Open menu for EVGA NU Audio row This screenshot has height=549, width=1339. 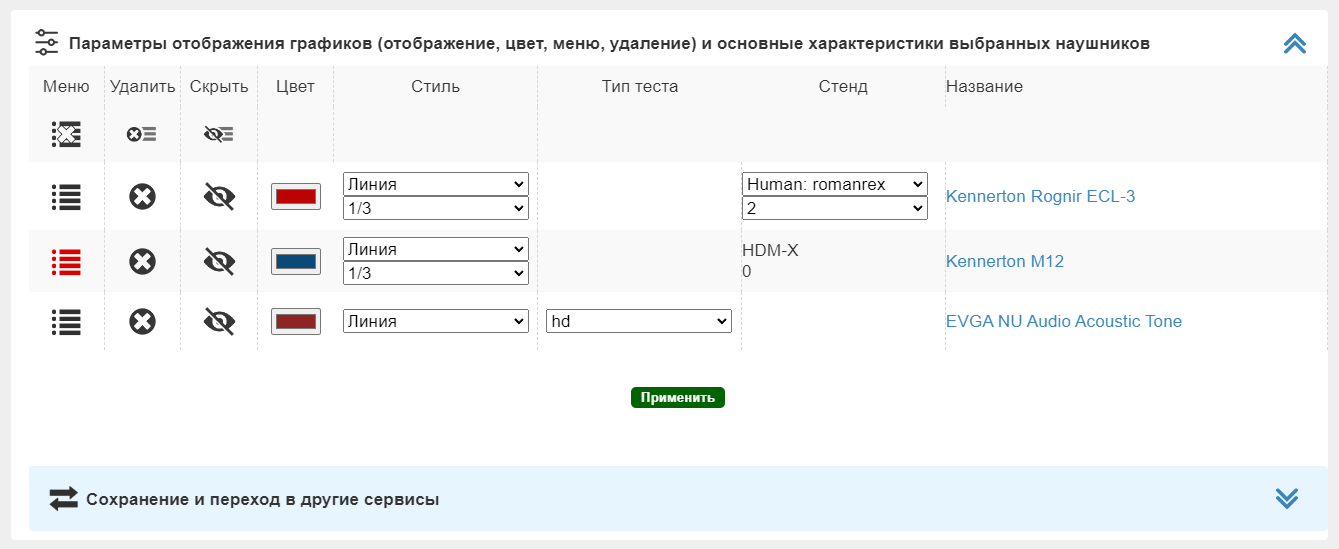coord(66,321)
